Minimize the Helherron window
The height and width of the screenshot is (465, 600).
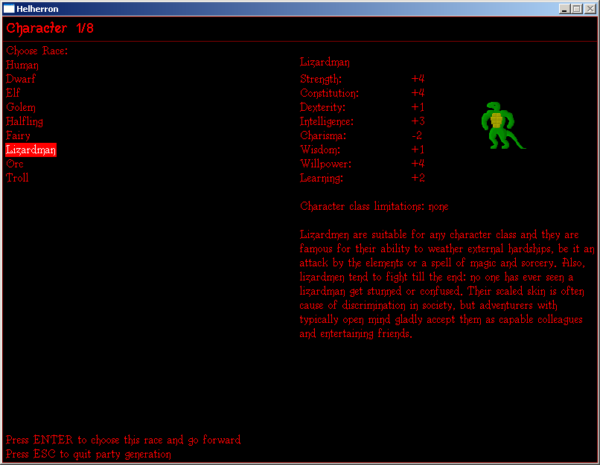coord(562,8)
